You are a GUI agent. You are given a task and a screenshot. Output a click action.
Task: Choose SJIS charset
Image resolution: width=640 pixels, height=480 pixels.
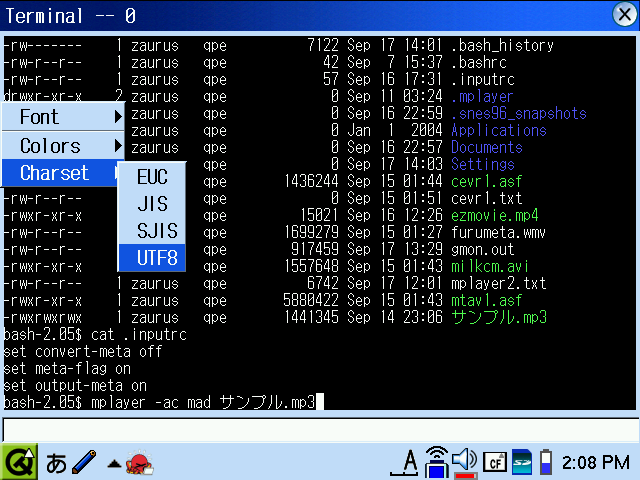(x=152, y=231)
